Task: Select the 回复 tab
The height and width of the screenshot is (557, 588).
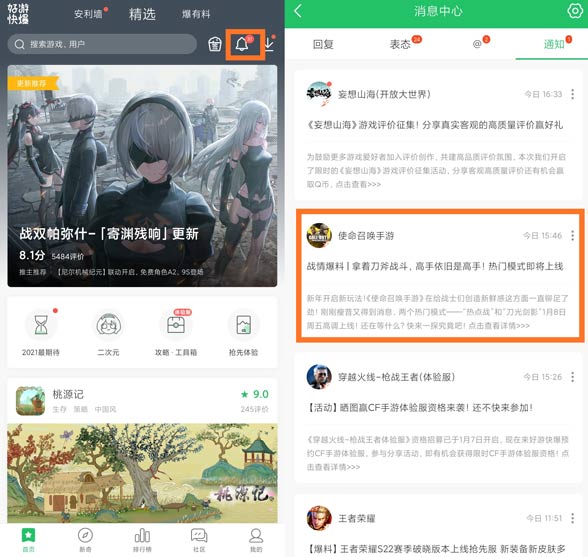Action: [x=323, y=44]
